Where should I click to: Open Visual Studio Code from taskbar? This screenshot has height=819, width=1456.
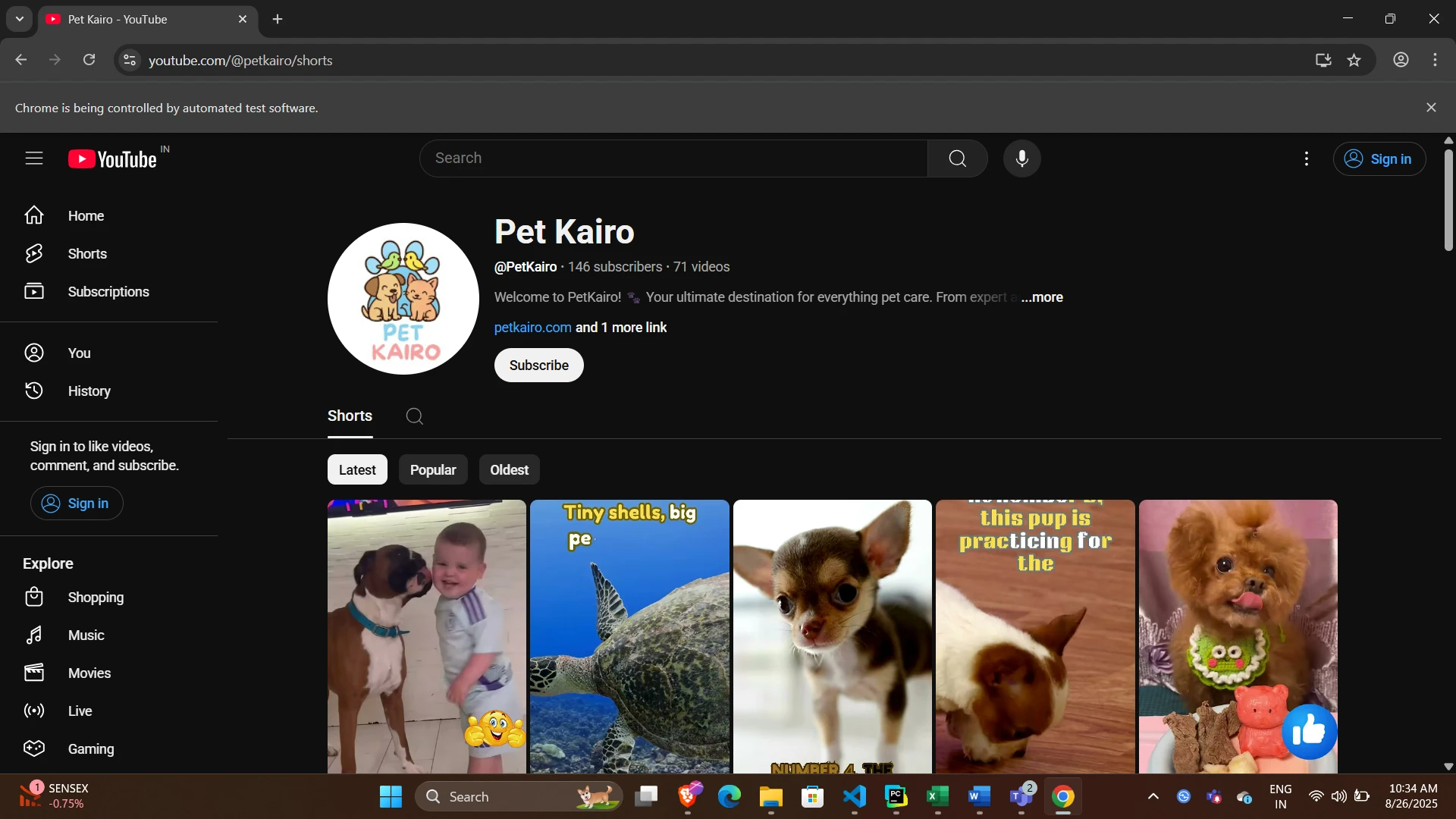tap(855, 797)
